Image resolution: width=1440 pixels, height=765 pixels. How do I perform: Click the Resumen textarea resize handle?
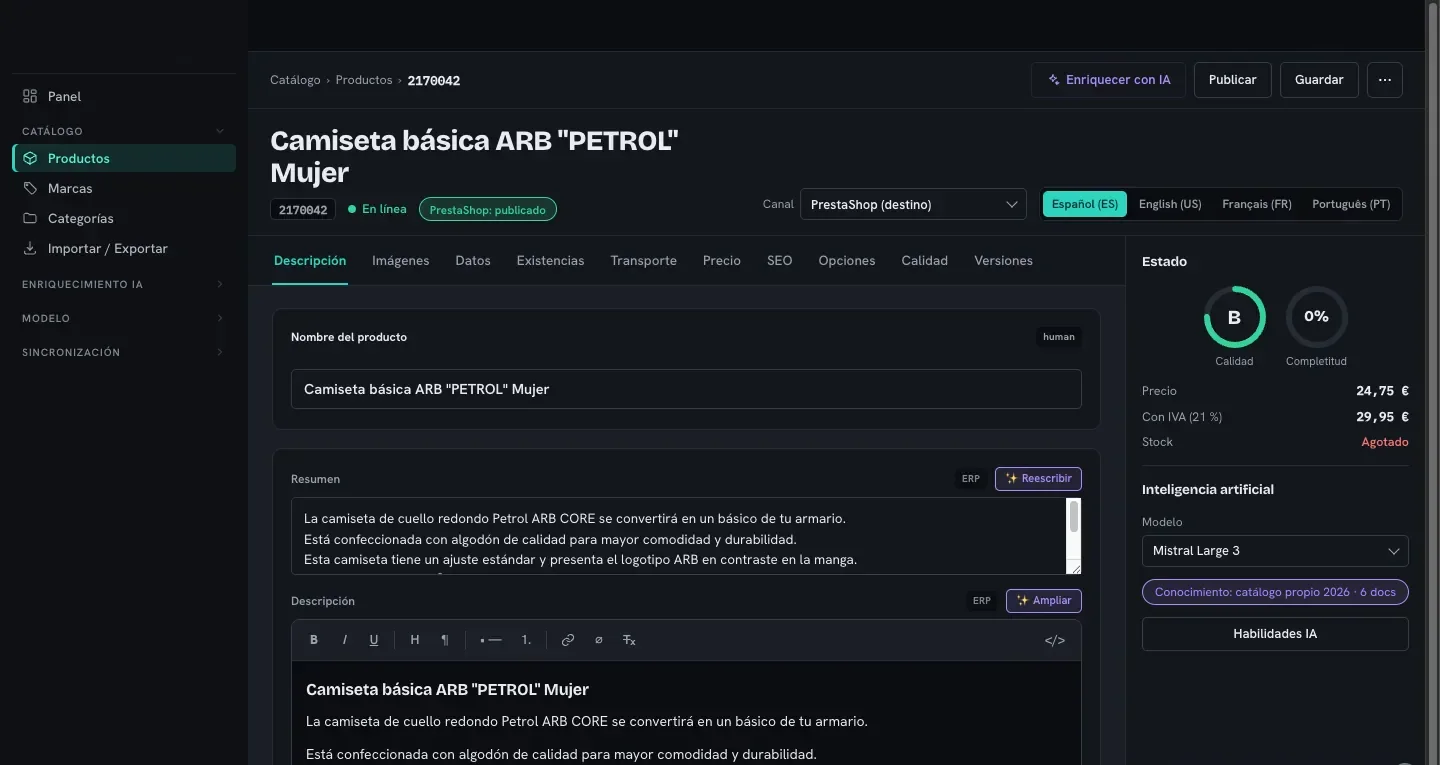[1075, 568]
